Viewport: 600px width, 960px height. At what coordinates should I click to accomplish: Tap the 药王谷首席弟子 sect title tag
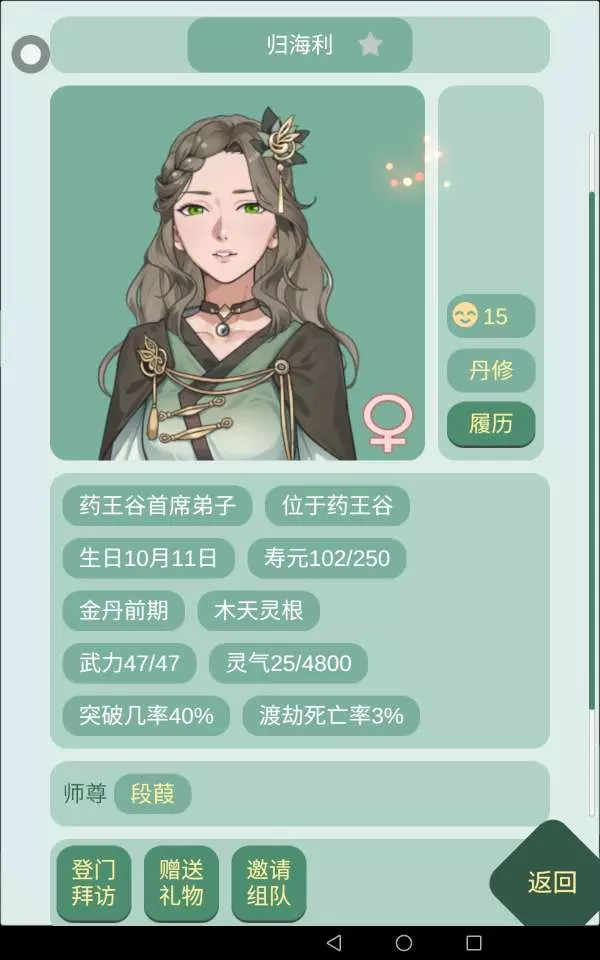pyautogui.click(x=157, y=506)
